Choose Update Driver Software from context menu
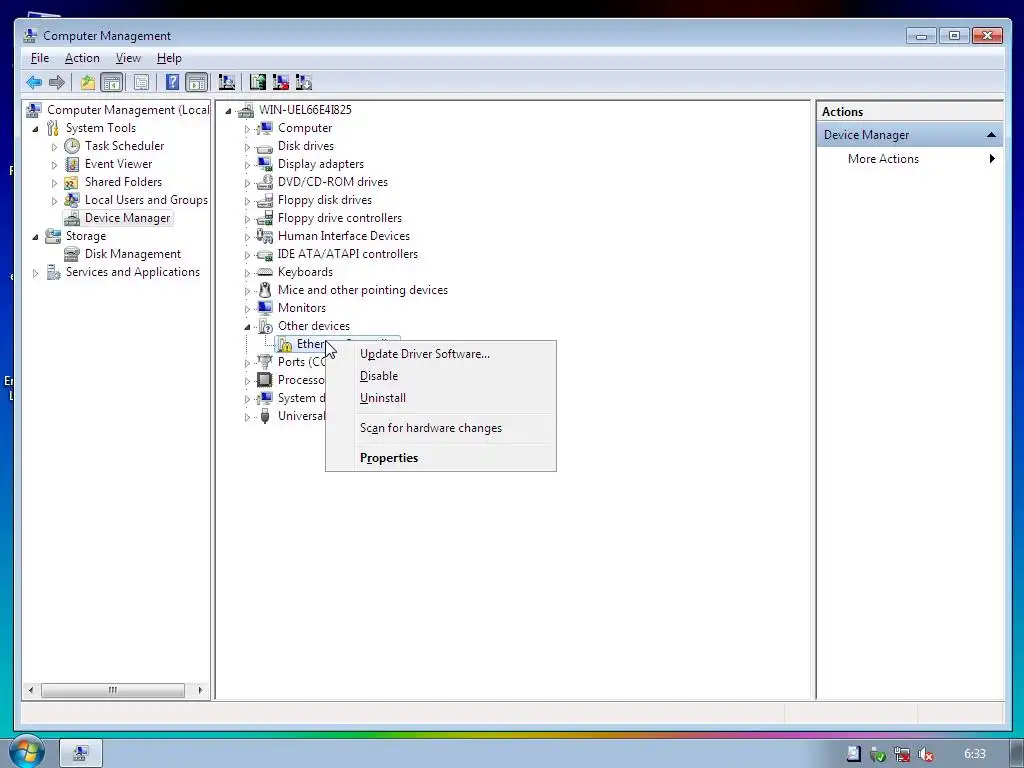The image size is (1024, 768). pyautogui.click(x=441, y=354)
